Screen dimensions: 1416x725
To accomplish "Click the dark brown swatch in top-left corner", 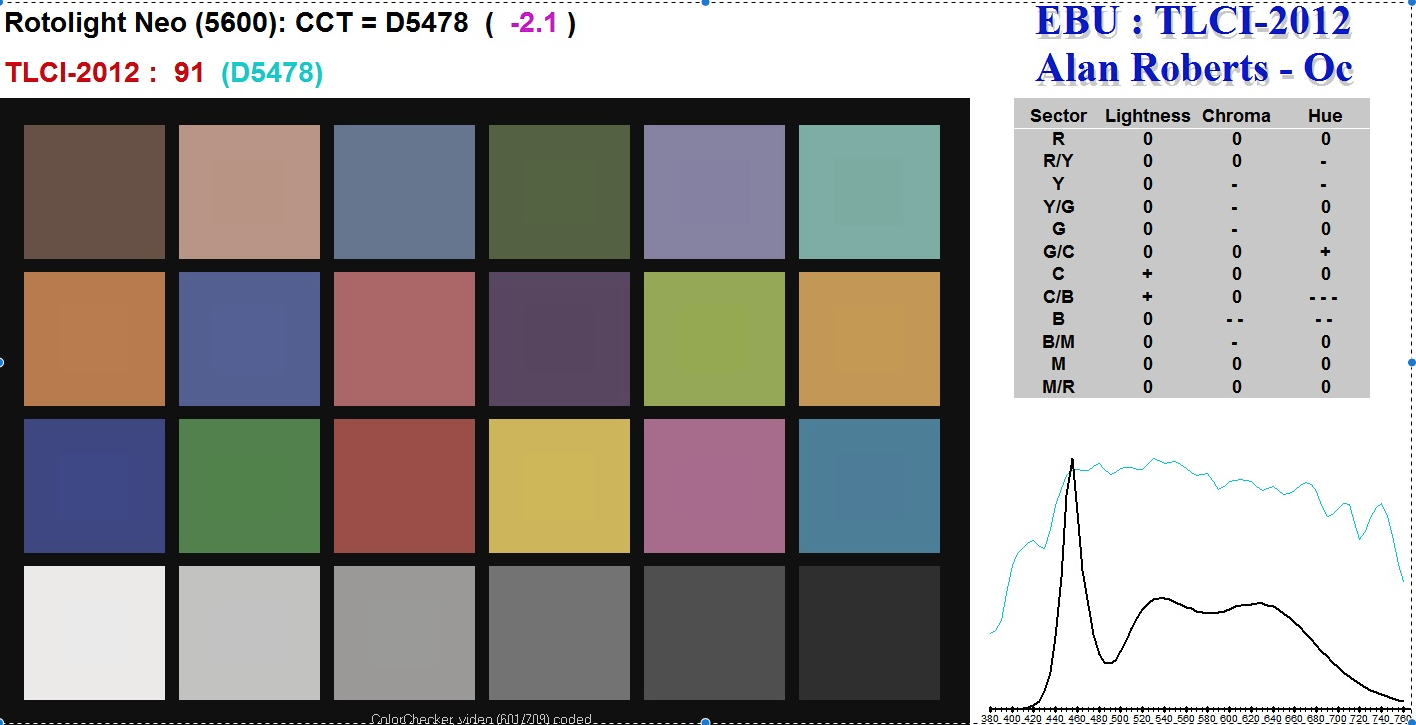I will (94, 191).
